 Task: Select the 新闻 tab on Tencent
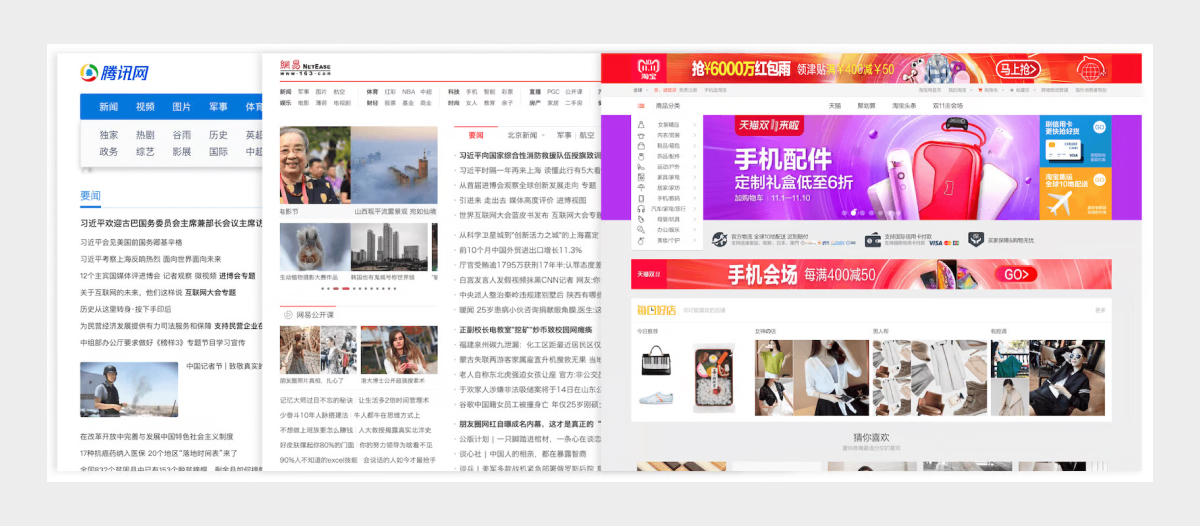[109, 107]
